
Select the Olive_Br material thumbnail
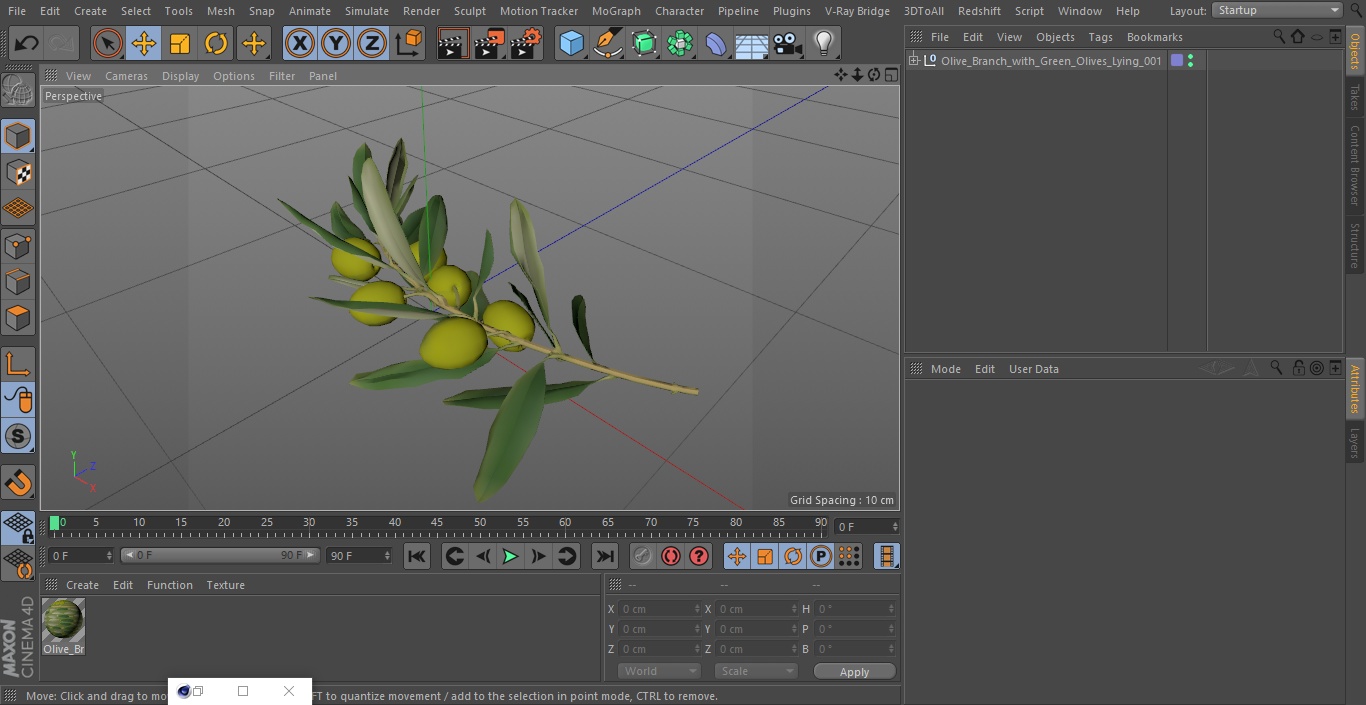point(63,621)
